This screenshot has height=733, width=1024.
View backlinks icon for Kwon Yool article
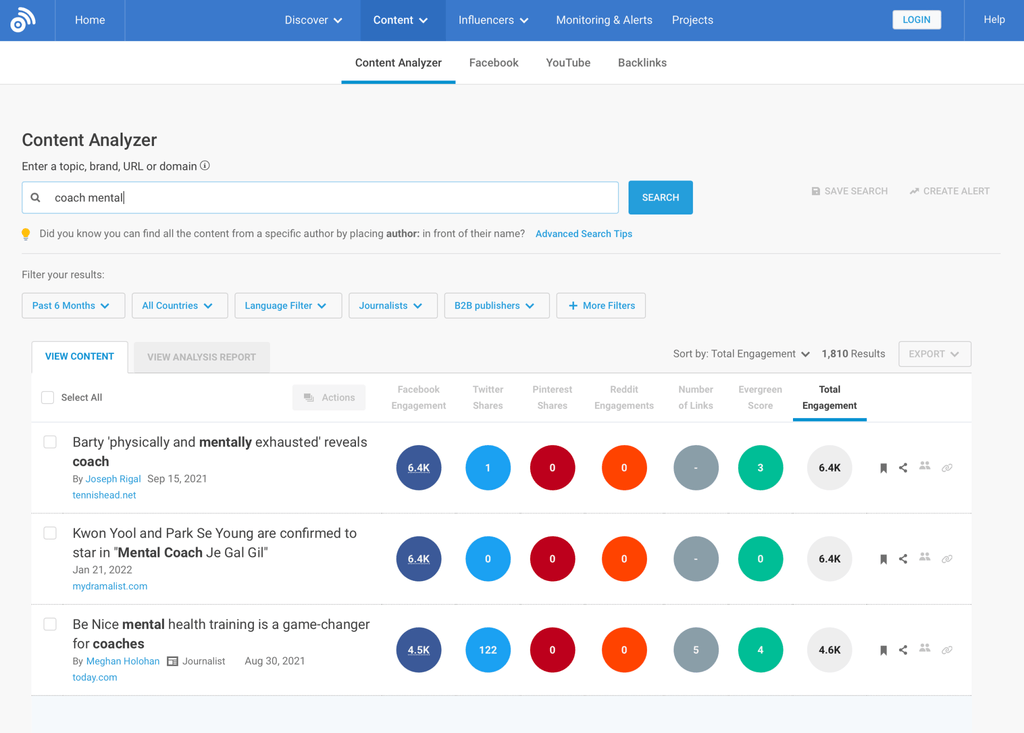pos(947,559)
